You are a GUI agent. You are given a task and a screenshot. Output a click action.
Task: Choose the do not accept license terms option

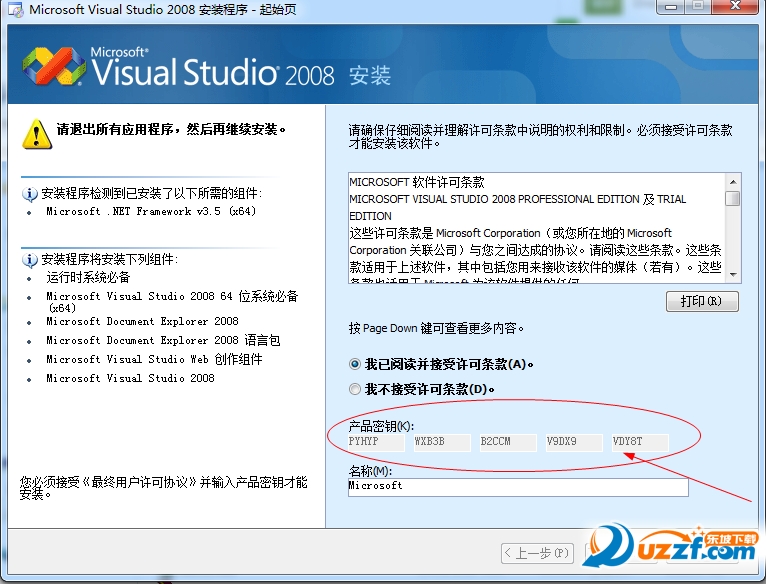point(355,389)
